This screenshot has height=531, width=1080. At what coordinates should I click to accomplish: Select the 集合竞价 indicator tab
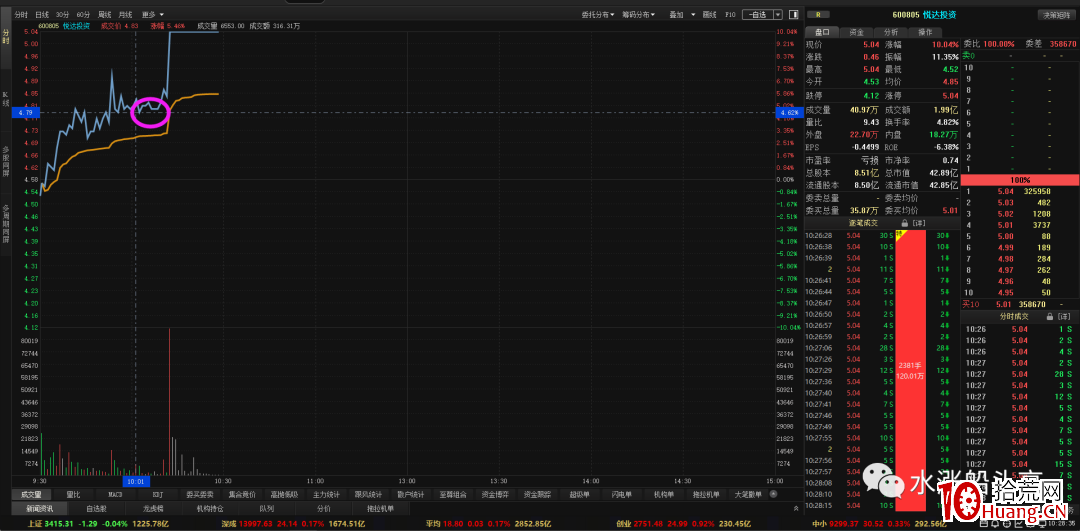tap(242, 494)
